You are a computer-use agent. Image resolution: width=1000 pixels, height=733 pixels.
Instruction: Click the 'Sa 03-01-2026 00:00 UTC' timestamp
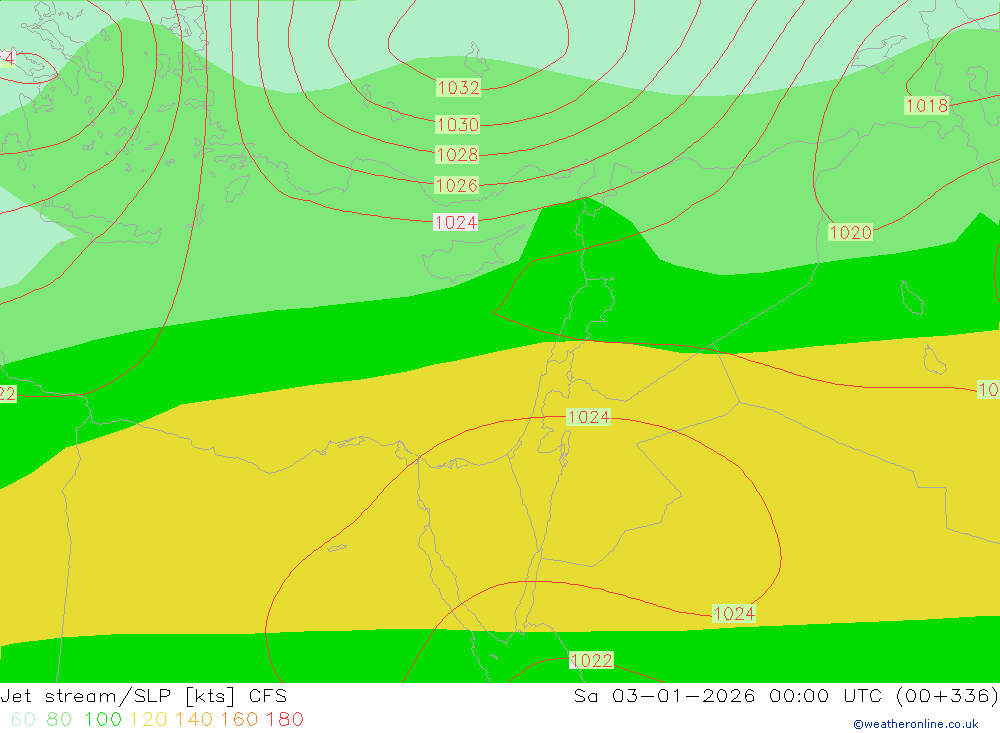pos(727,695)
